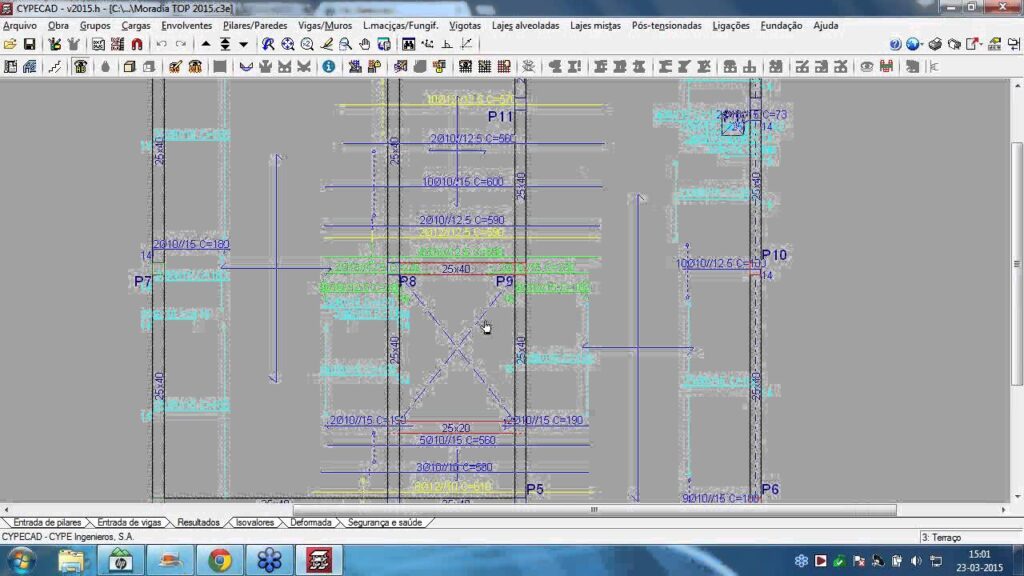
Task: Open the Pilares/Paredes menu
Action: click(255, 25)
